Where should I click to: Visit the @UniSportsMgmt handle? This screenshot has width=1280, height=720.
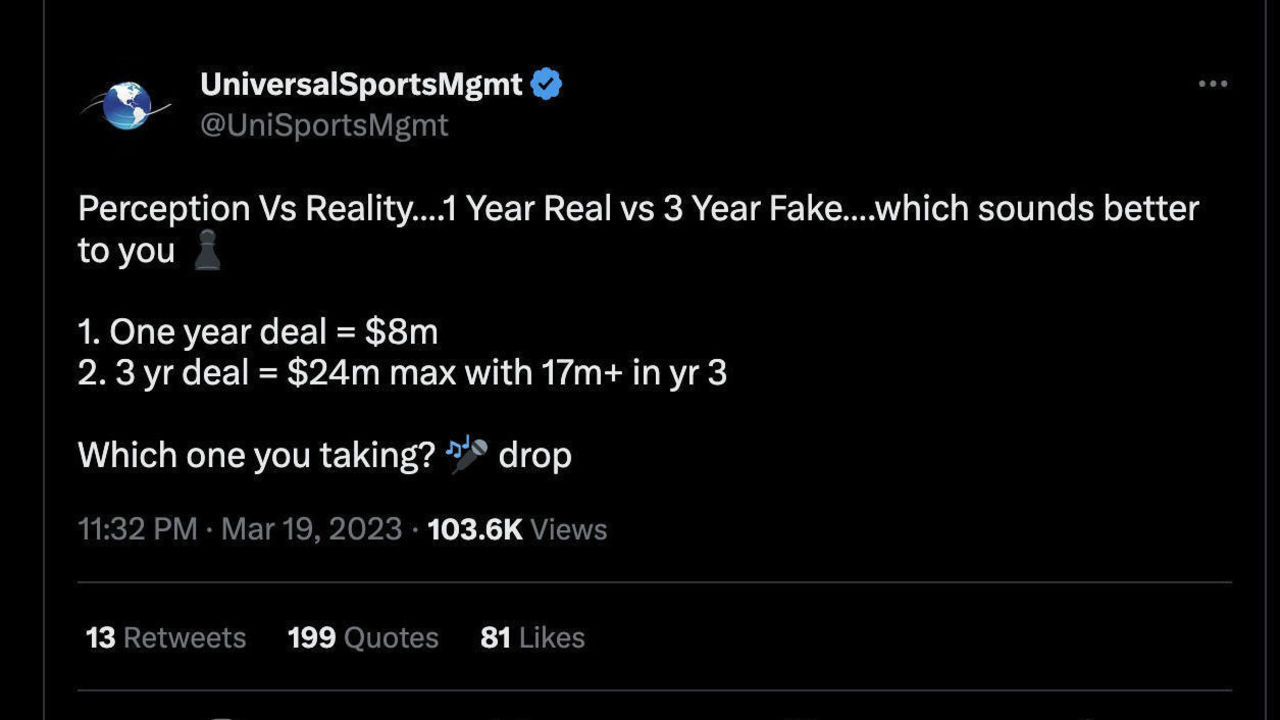pos(324,125)
